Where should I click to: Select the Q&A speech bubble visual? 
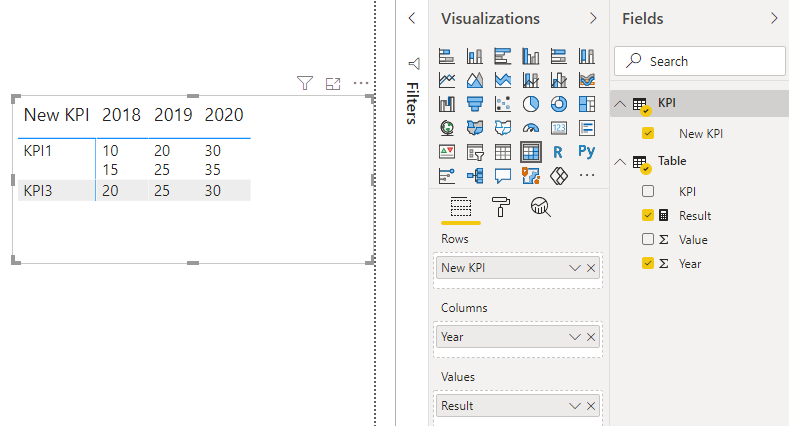point(503,176)
